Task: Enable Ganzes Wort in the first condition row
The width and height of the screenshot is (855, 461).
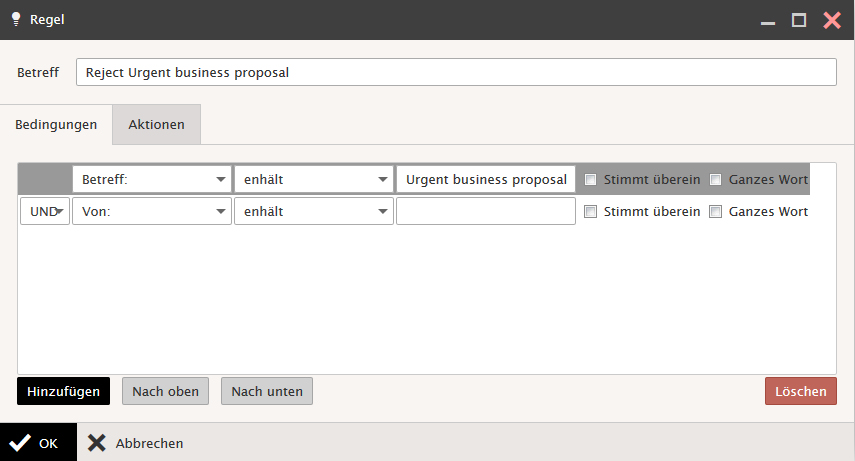Action: pyautogui.click(x=716, y=180)
